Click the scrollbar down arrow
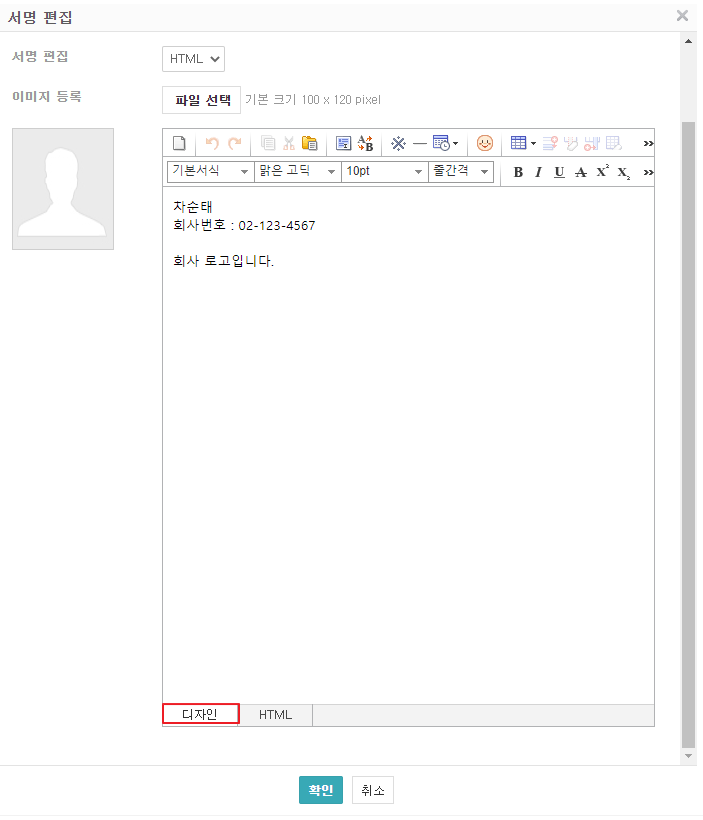Viewport: 703px width, 820px height. [x=688, y=756]
